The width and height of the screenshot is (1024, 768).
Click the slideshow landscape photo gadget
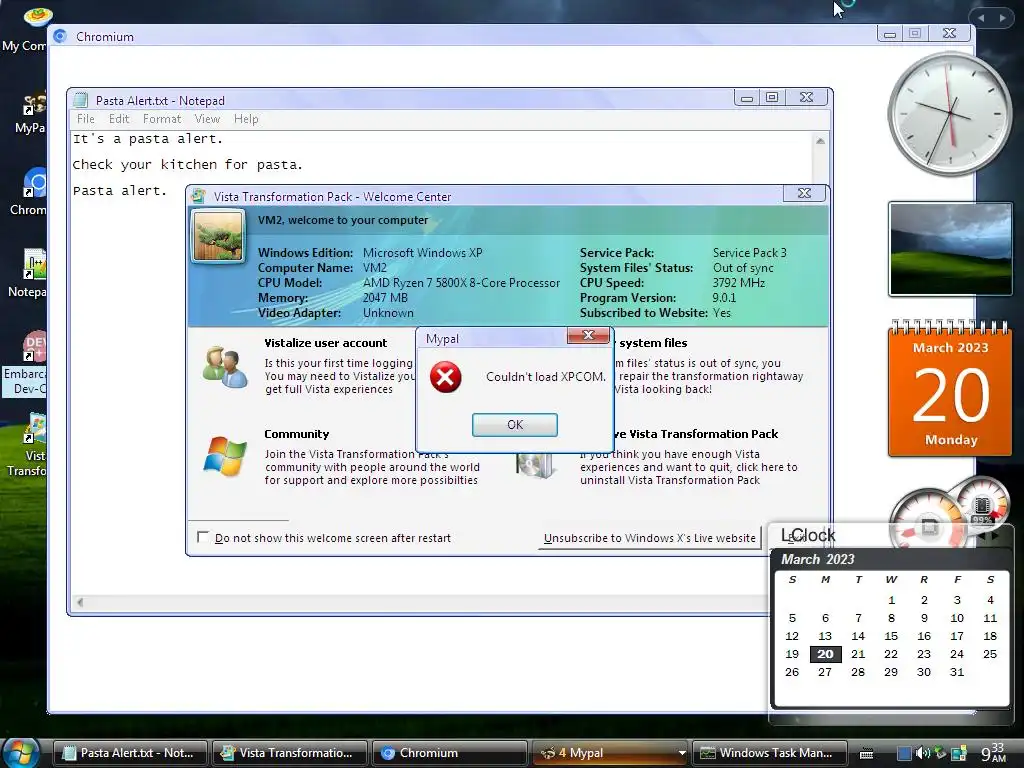(x=950, y=249)
